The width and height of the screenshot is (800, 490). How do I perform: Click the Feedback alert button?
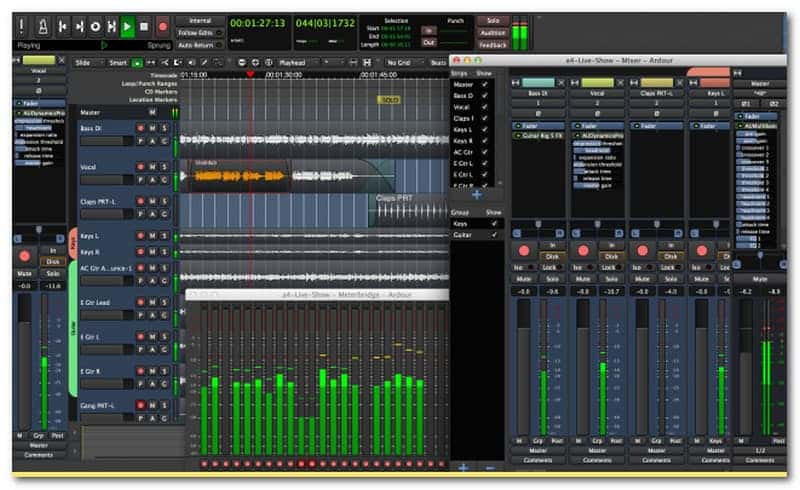[493, 45]
